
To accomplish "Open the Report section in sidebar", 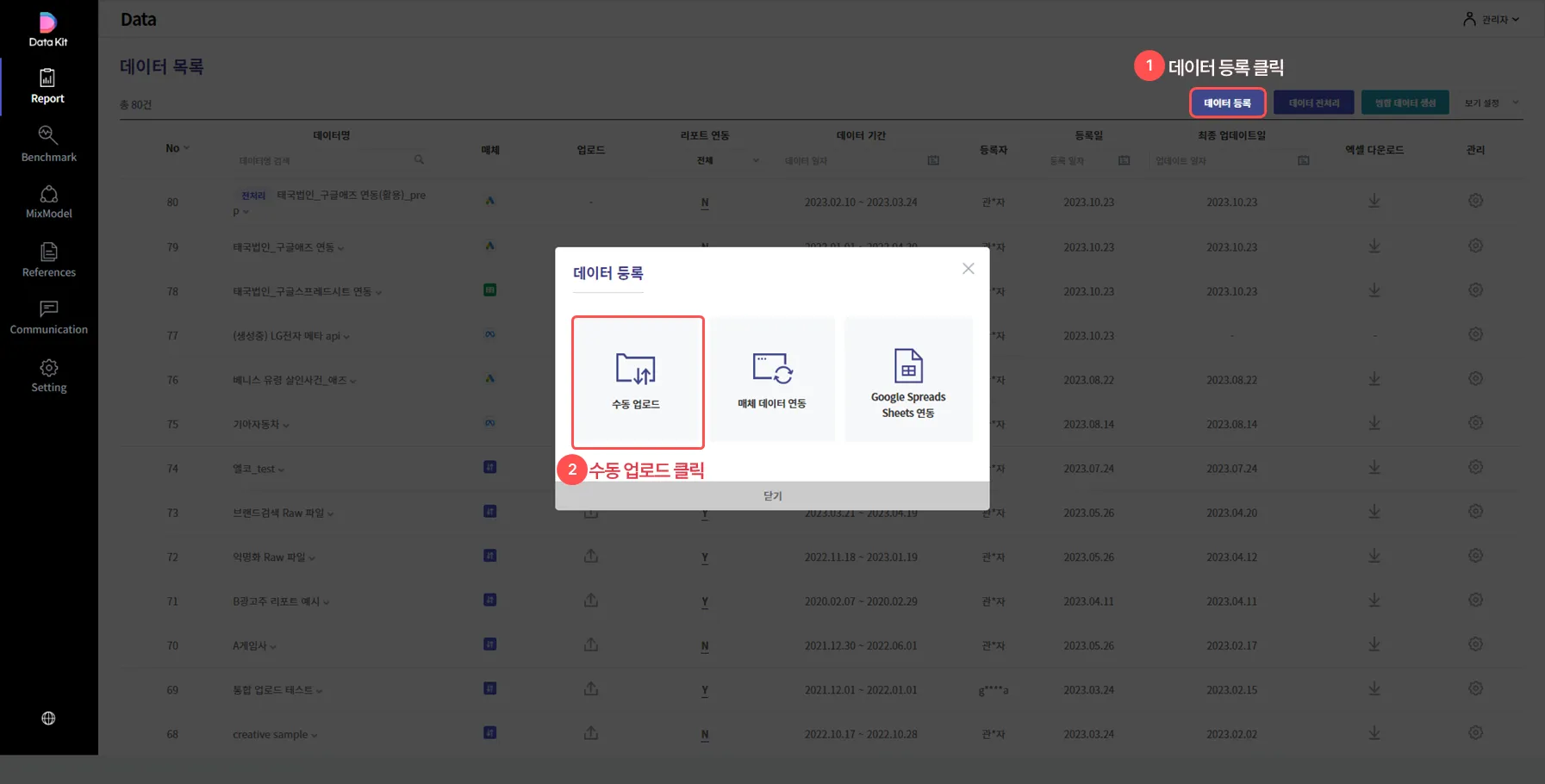I will point(48,87).
